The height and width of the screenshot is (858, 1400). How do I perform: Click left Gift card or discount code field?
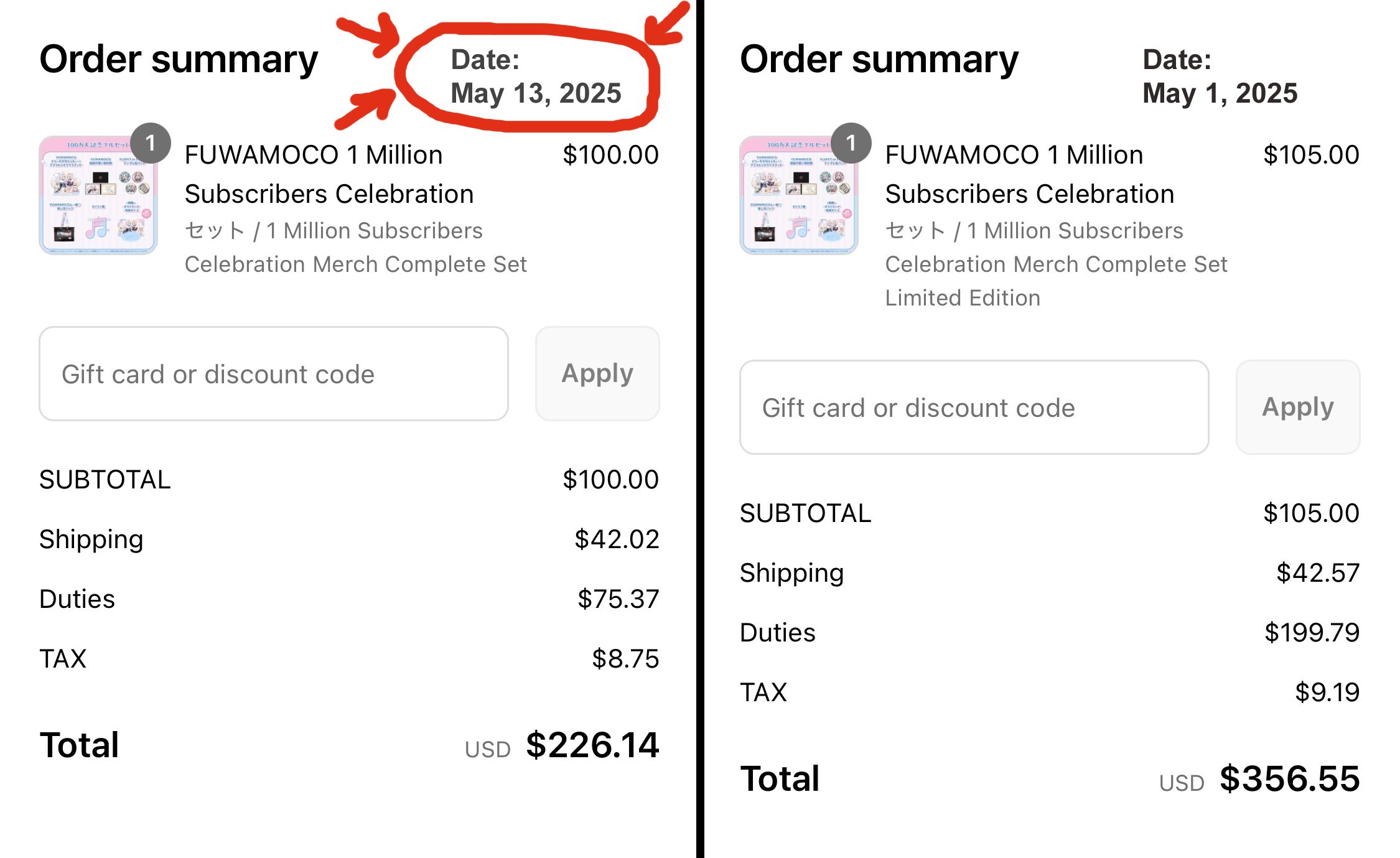tap(274, 374)
